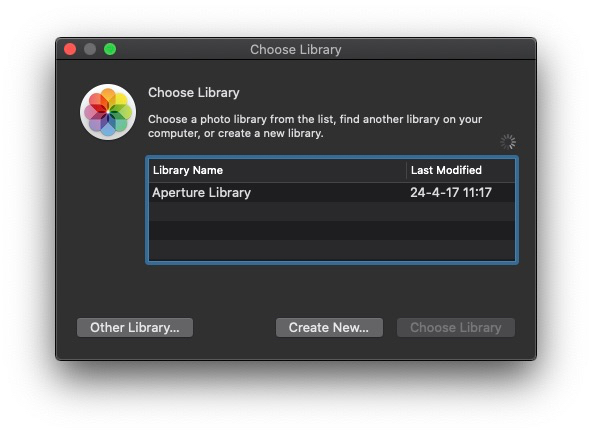Click the Choose Library title bar text
Screen dimensions: 592x434
pos(296,49)
